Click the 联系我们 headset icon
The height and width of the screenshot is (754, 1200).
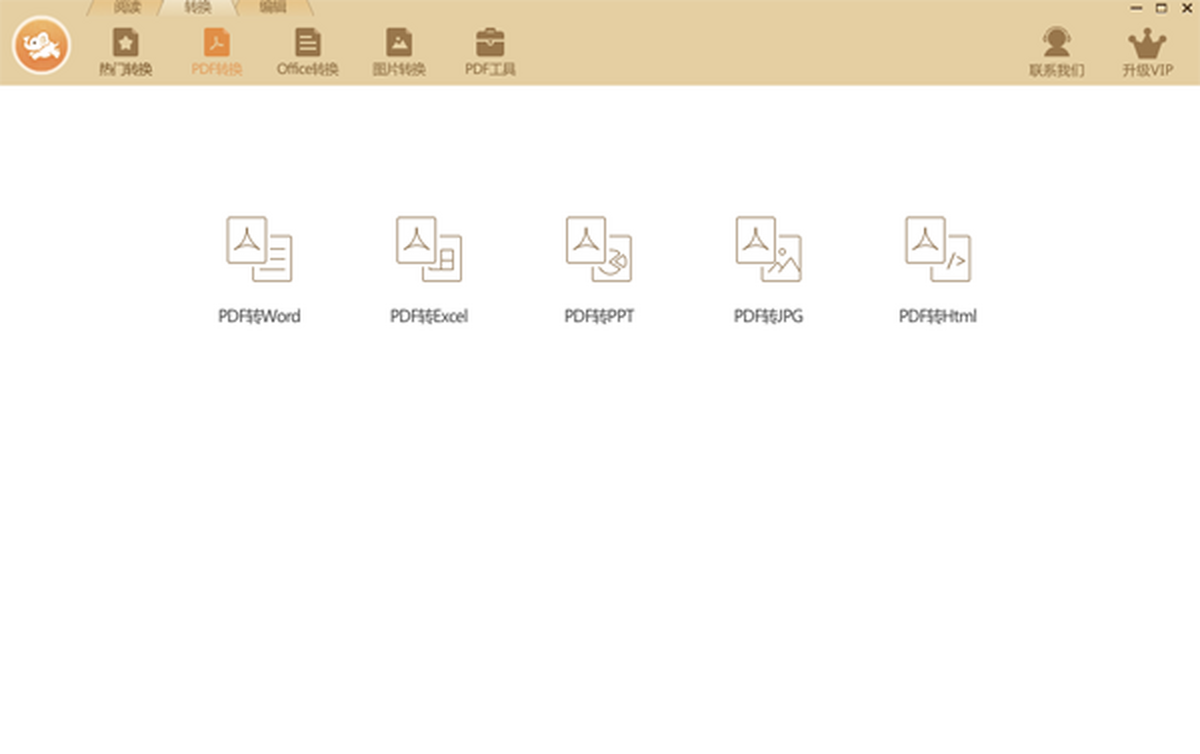1056,43
